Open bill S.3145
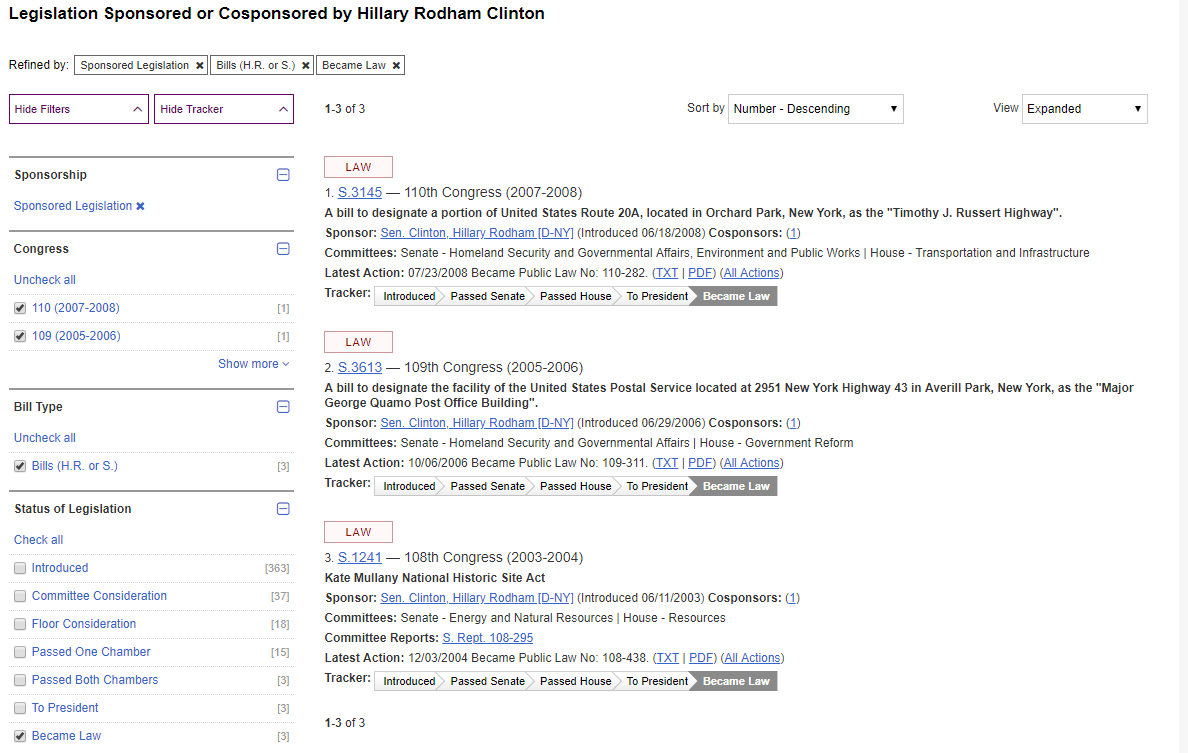Viewport: 1188px width, 753px height. click(x=360, y=192)
